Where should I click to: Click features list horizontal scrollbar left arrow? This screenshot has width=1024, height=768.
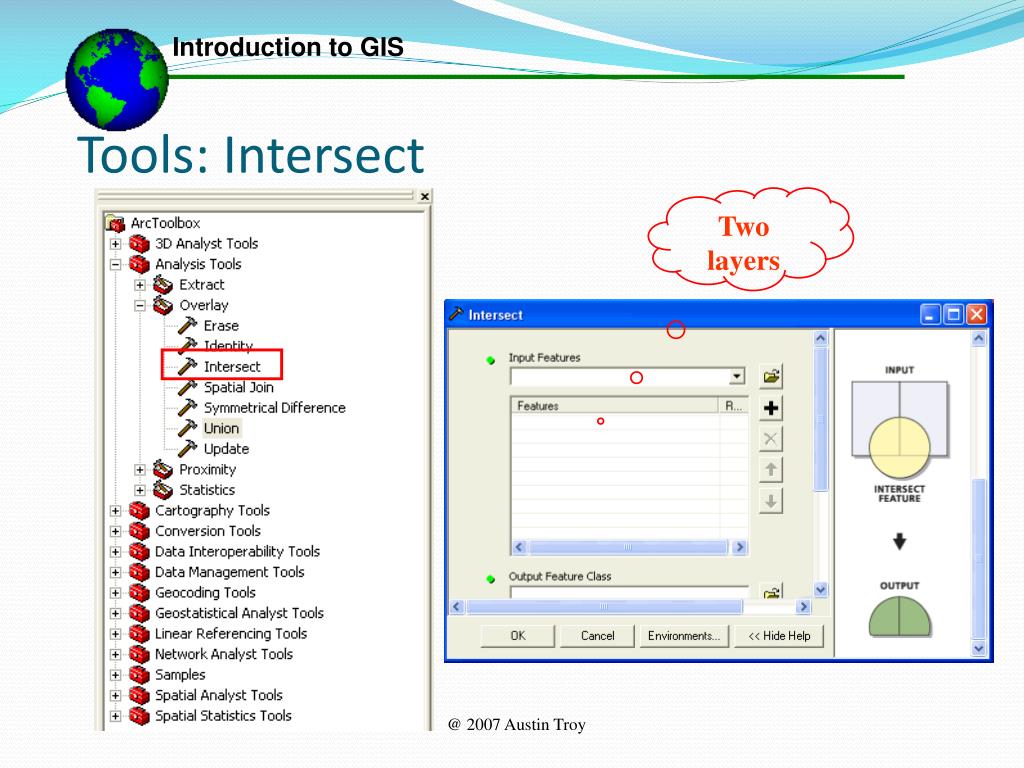click(519, 547)
